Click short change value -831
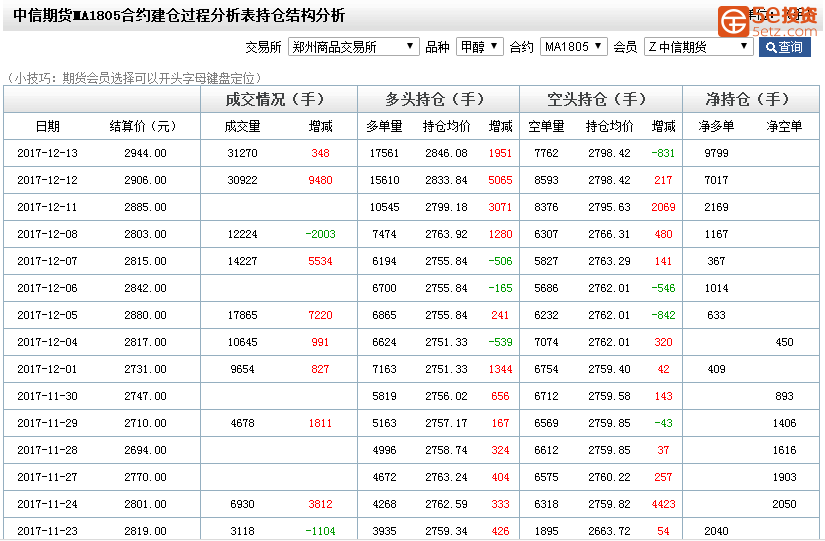This screenshot has width=825, height=541. [x=663, y=153]
